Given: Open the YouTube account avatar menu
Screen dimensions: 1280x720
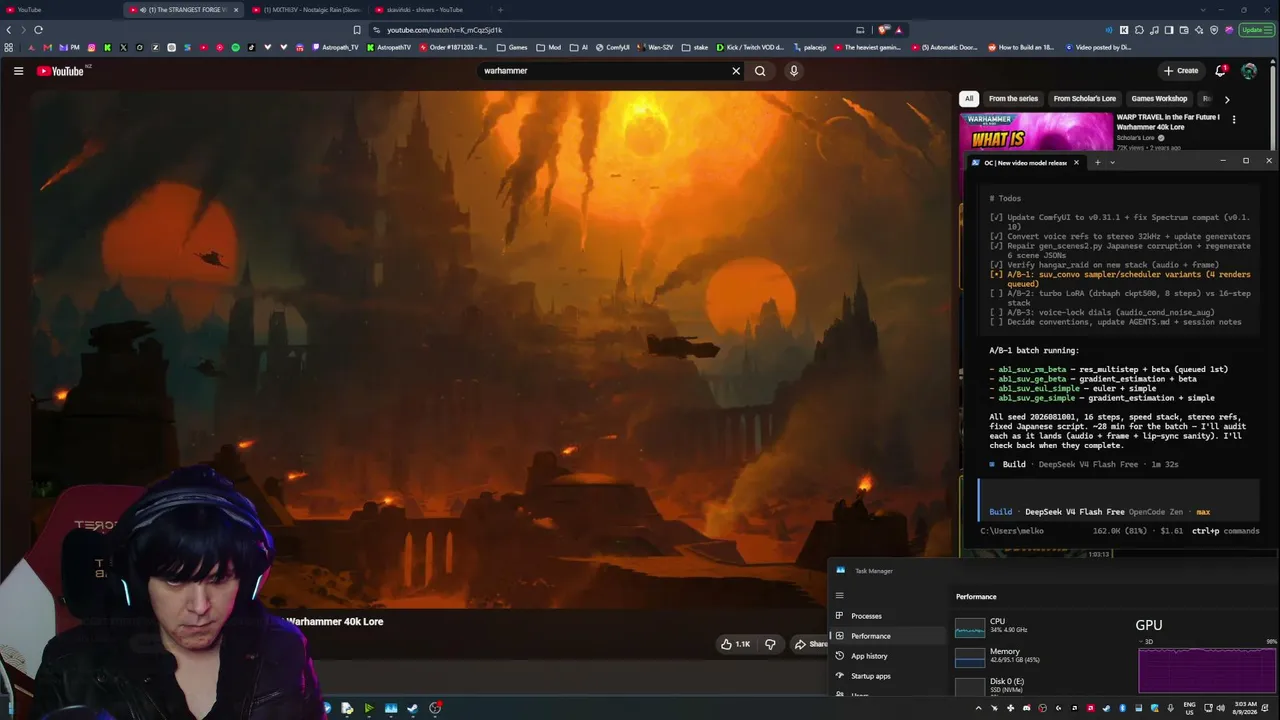Looking at the screenshot, I should tap(1249, 71).
